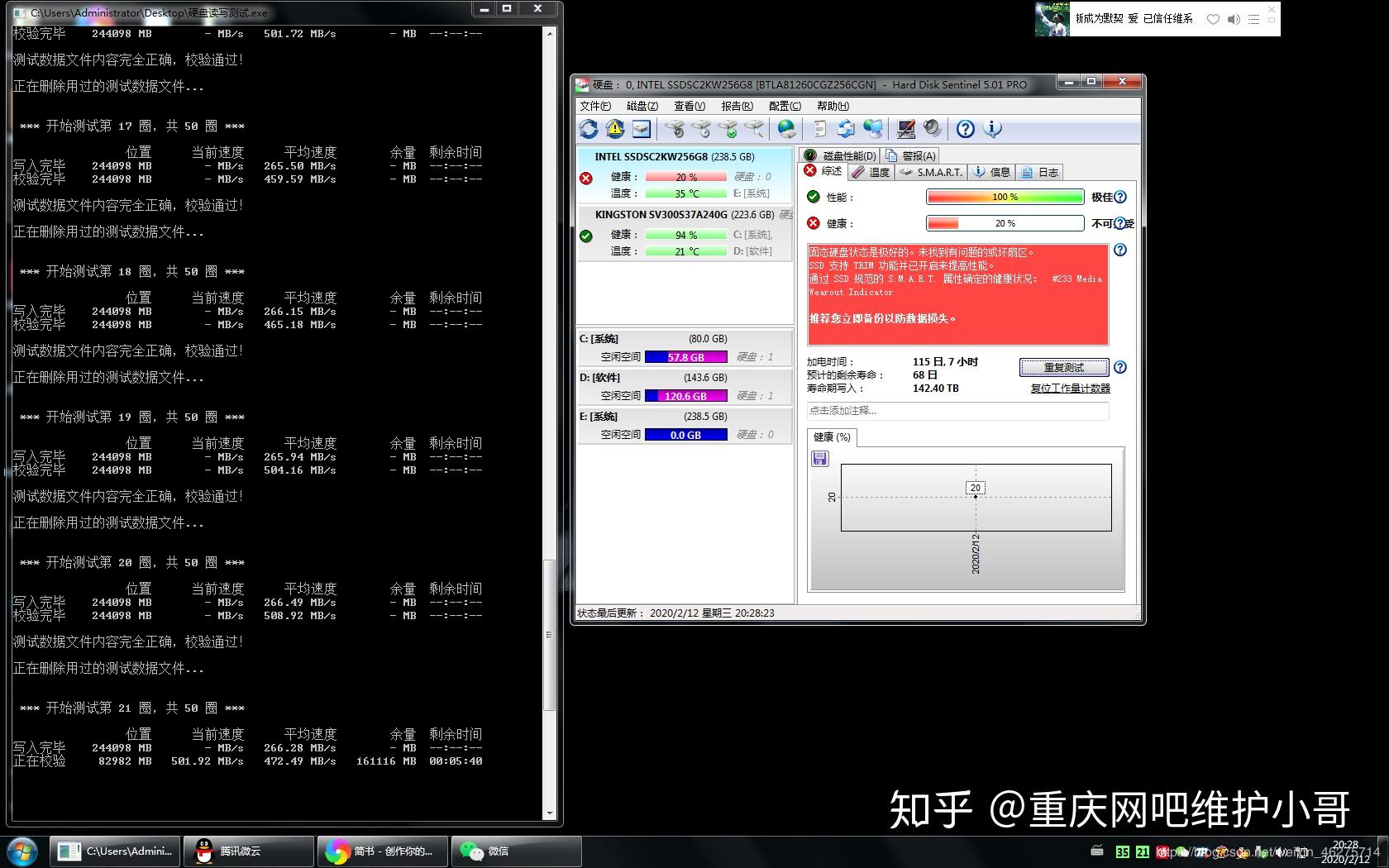Switch to the 警报(A) tab
This screenshot has height=868, width=1389.
click(910, 155)
